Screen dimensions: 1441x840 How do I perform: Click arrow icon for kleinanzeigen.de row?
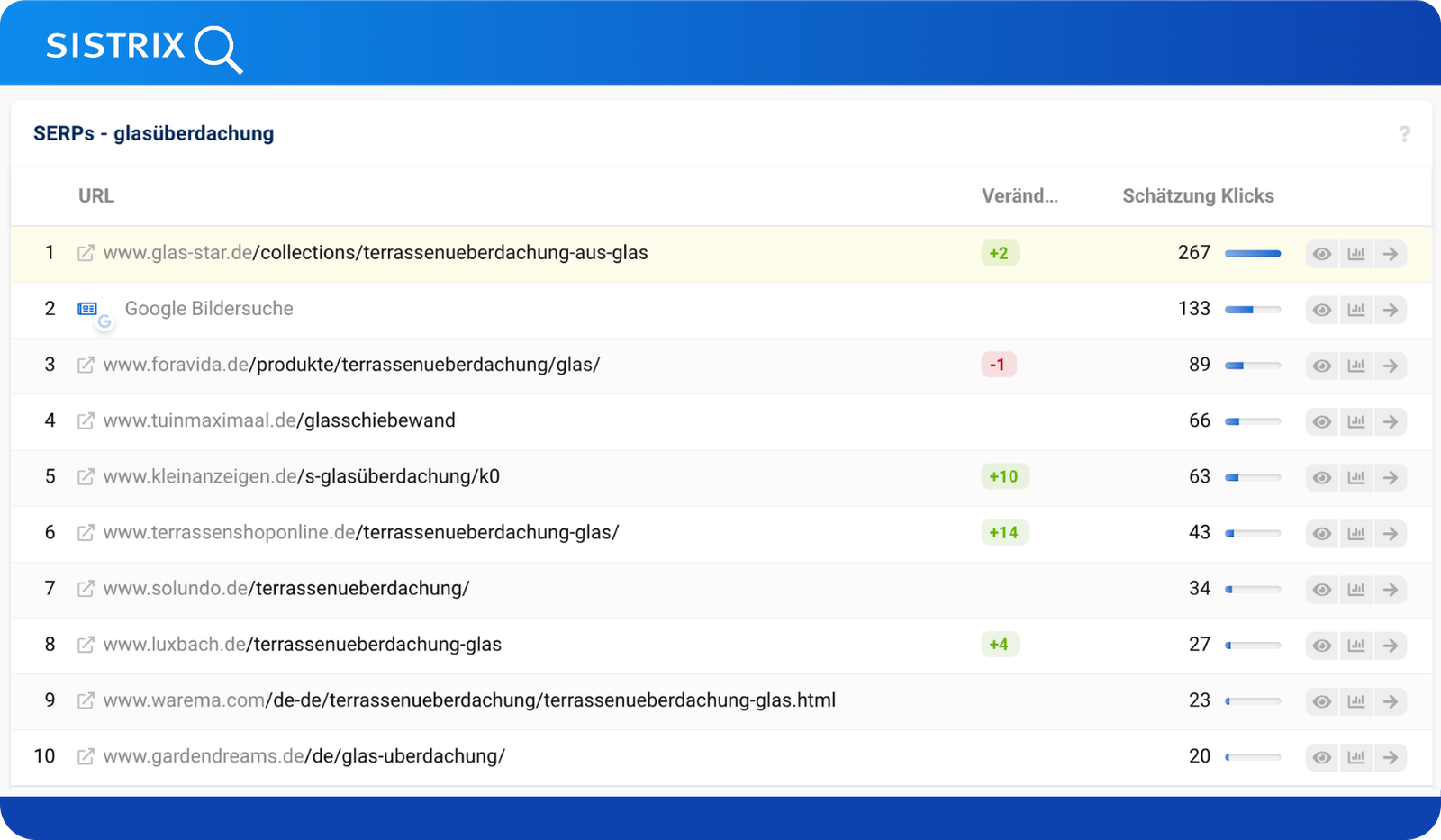pyautogui.click(x=1391, y=477)
